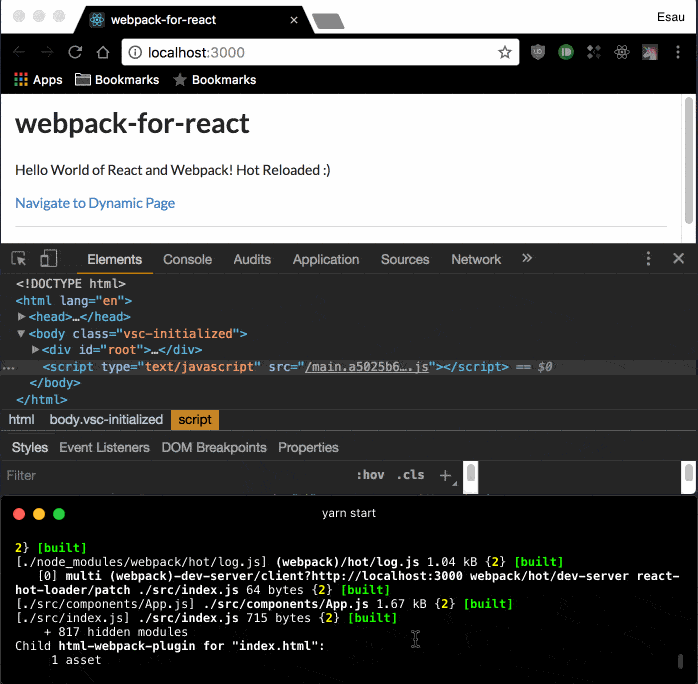
Task: Click the inspect element picker icon
Action: (x=19, y=259)
